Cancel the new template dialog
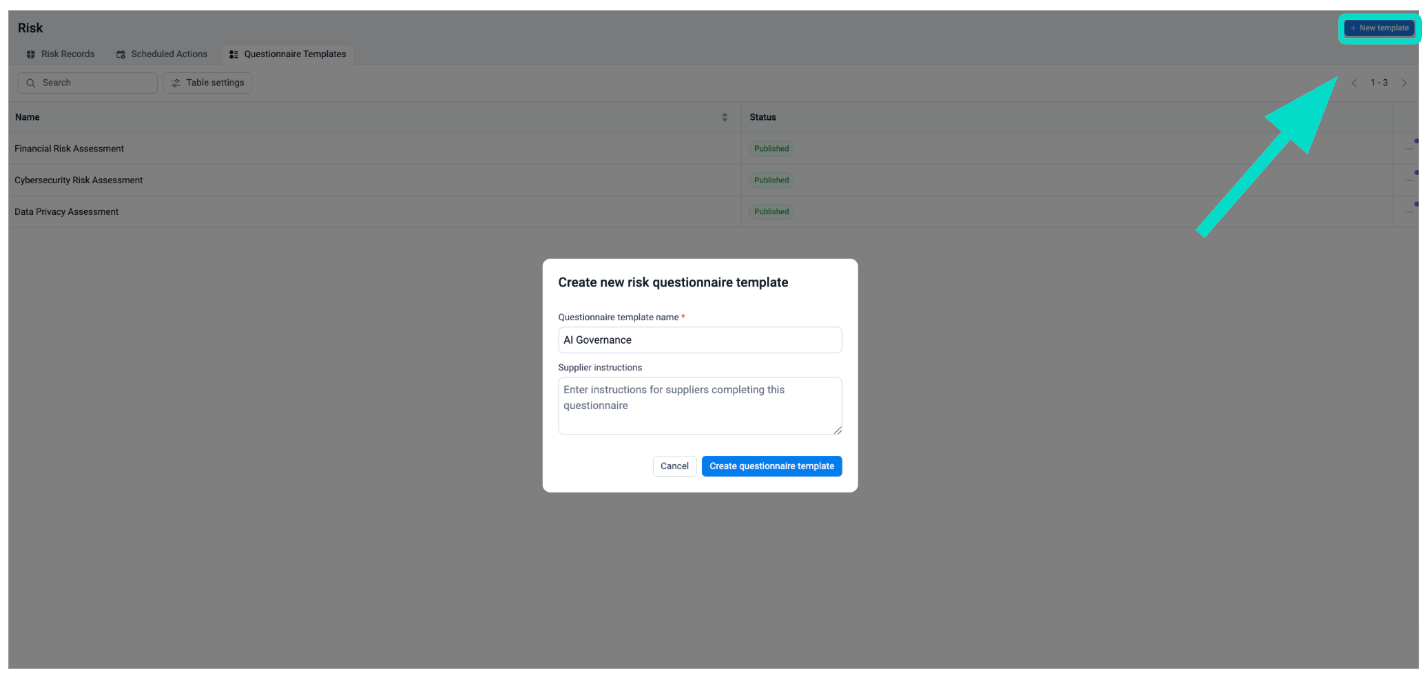Image resolution: width=1428 pixels, height=682 pixels. (x=674, y=466)
